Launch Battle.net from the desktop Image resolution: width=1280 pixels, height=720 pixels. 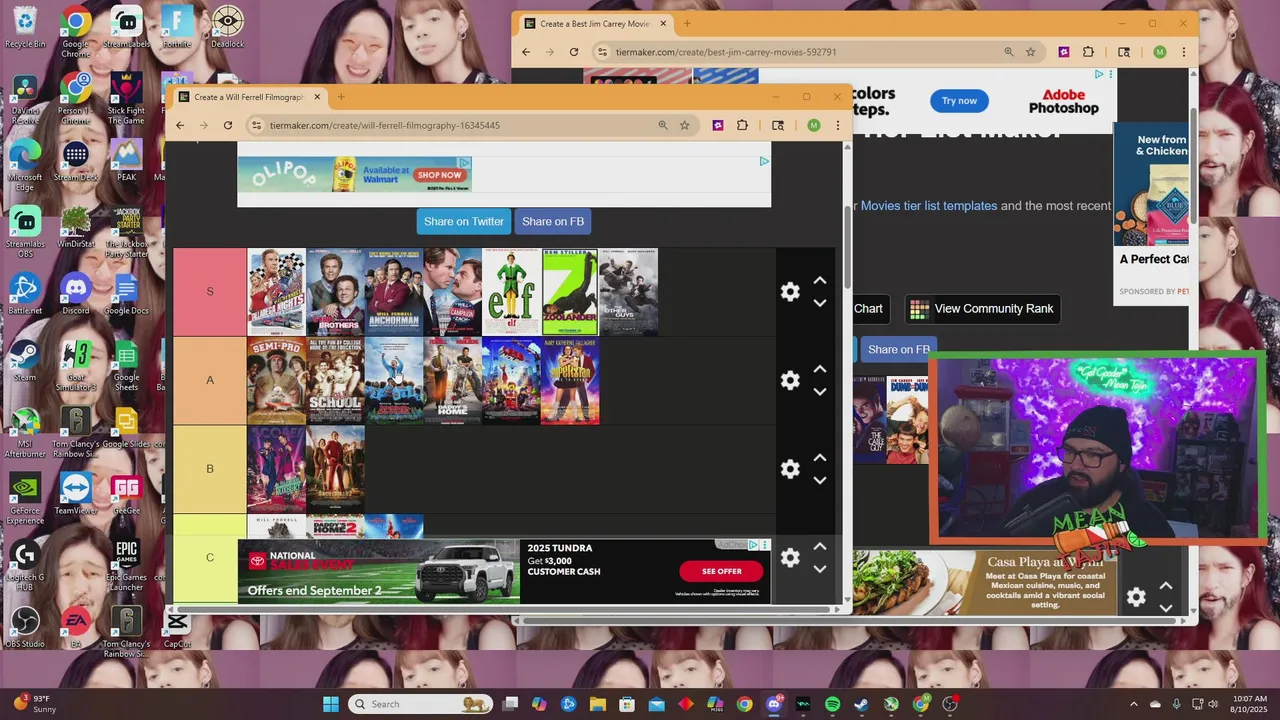pyautogui.click(x=25, y=294)
